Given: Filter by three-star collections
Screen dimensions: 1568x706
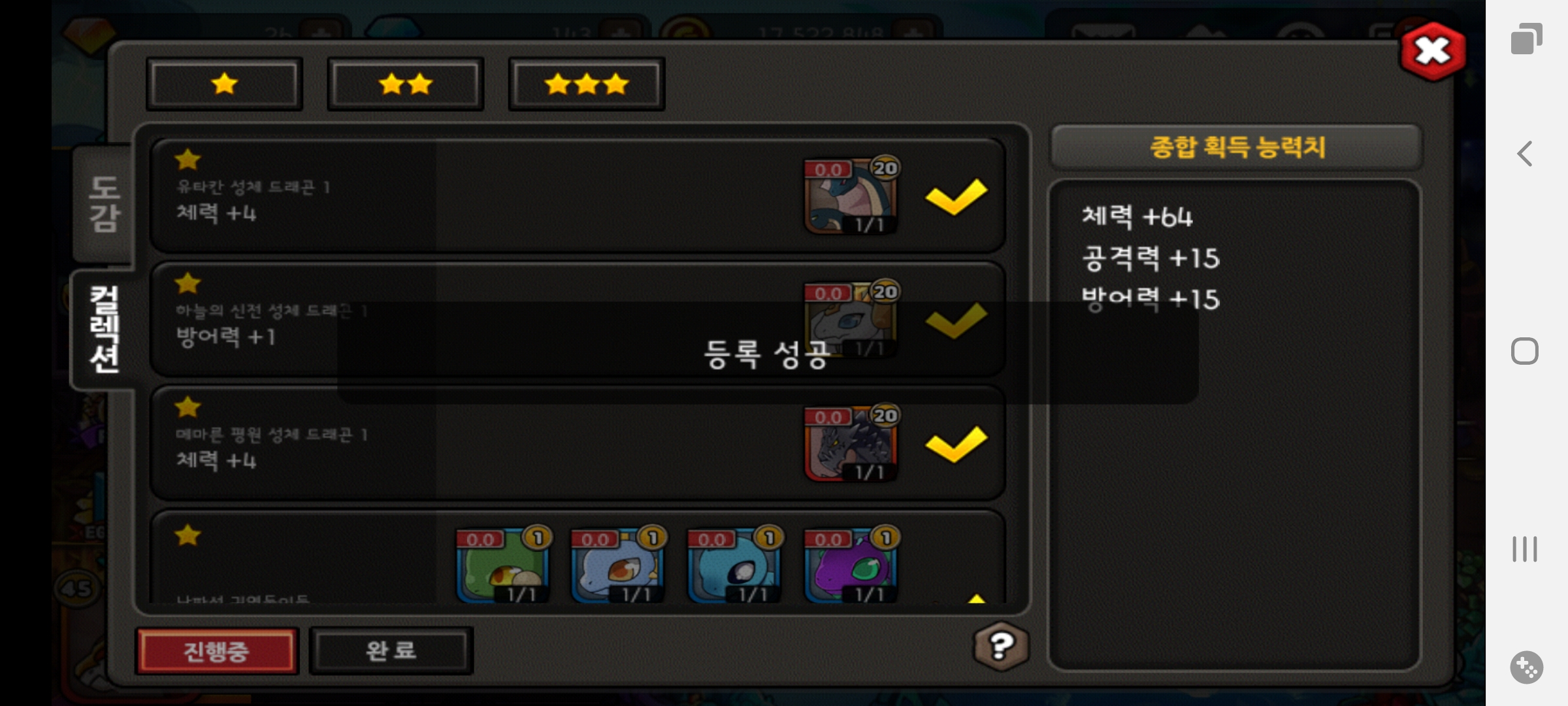Looking at the screenshot, I should pos(587,84).
